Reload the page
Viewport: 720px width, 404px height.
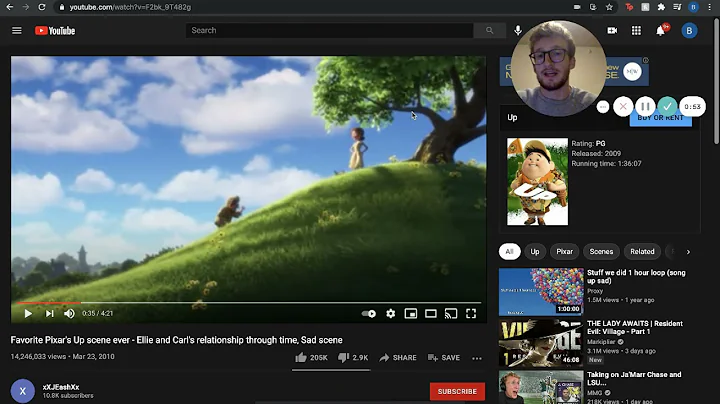(42, 7)
